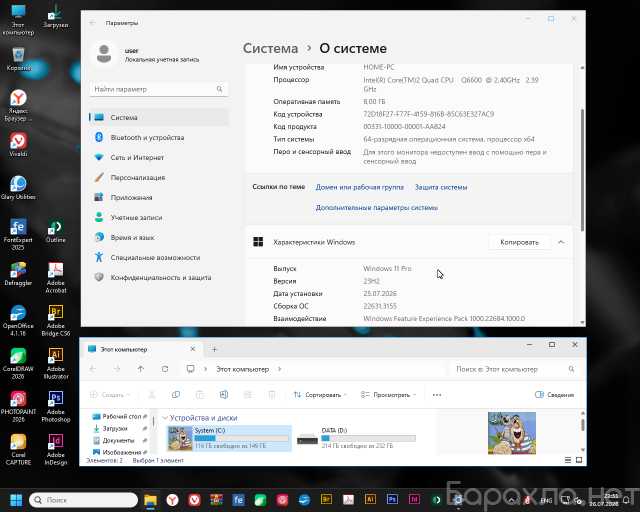
Task: Open 'Создать' dropdown in Explorer
Action: coord(110,395)
